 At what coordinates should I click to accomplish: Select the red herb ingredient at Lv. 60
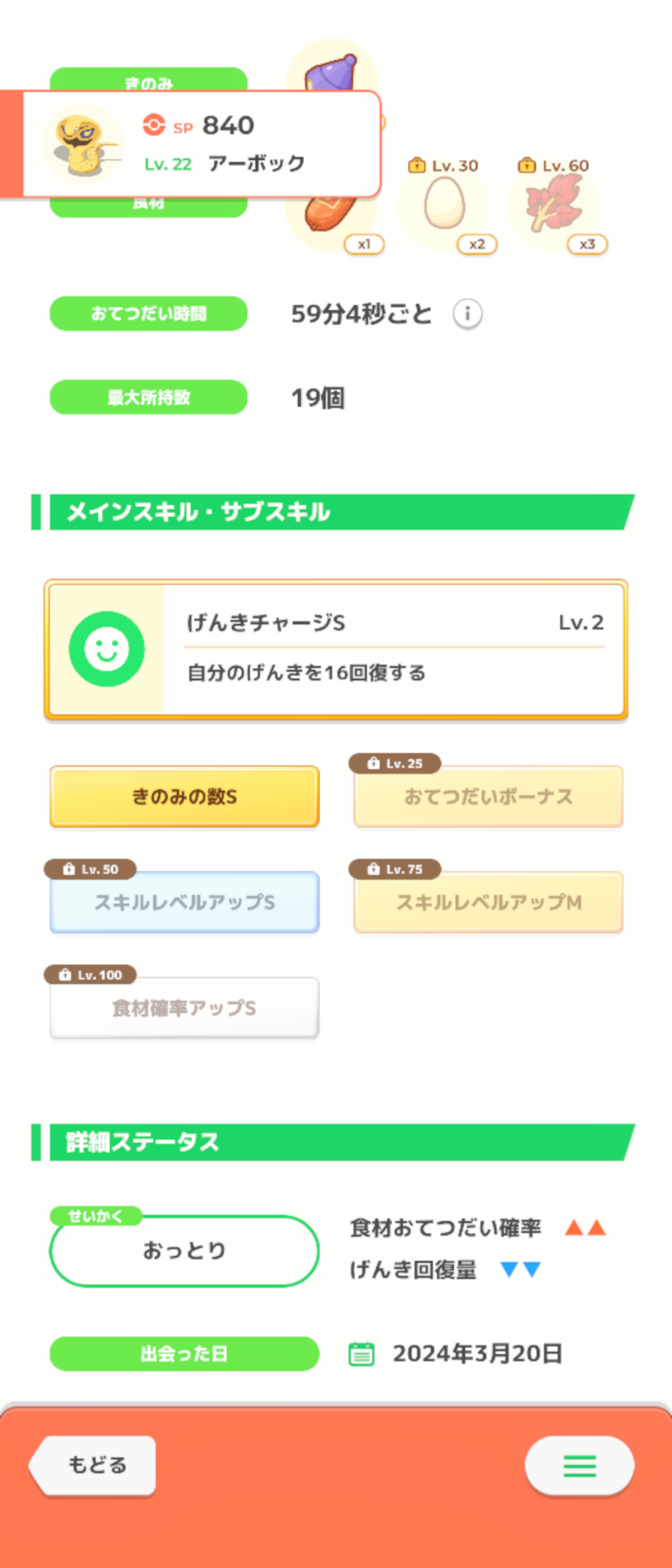pyautogui.click(x=554, y=204)
